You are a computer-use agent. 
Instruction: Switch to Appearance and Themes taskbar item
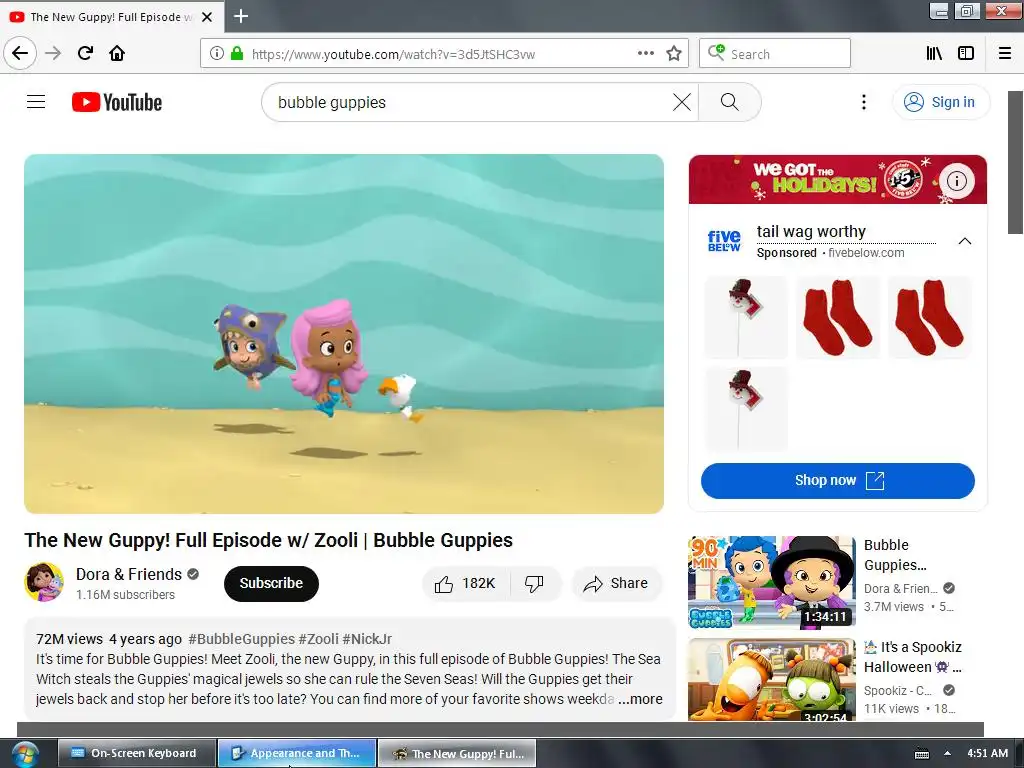(297, 753)
